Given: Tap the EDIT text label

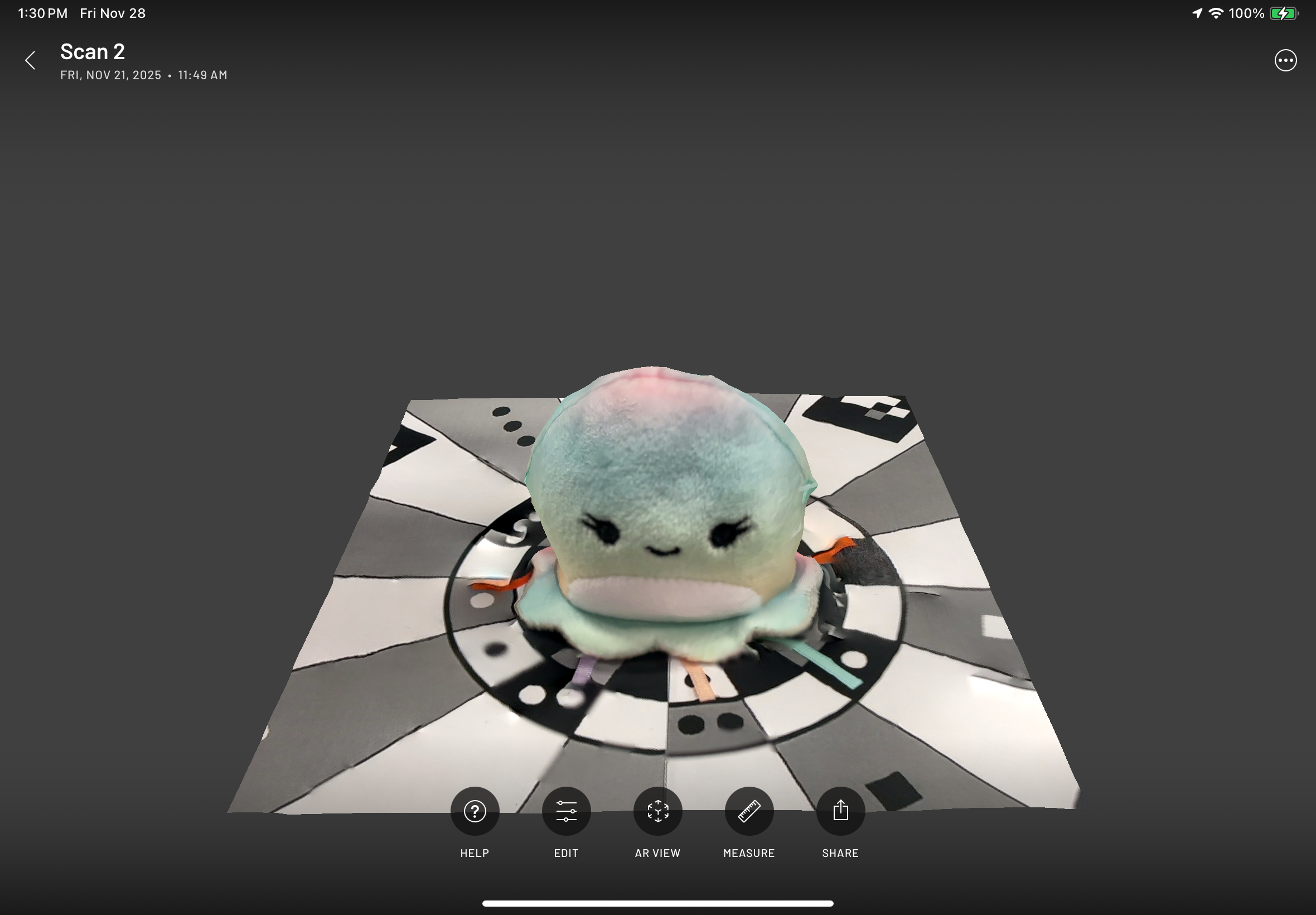Looking at the screenshot, I should pyautogui.click(x=566, y=853).
